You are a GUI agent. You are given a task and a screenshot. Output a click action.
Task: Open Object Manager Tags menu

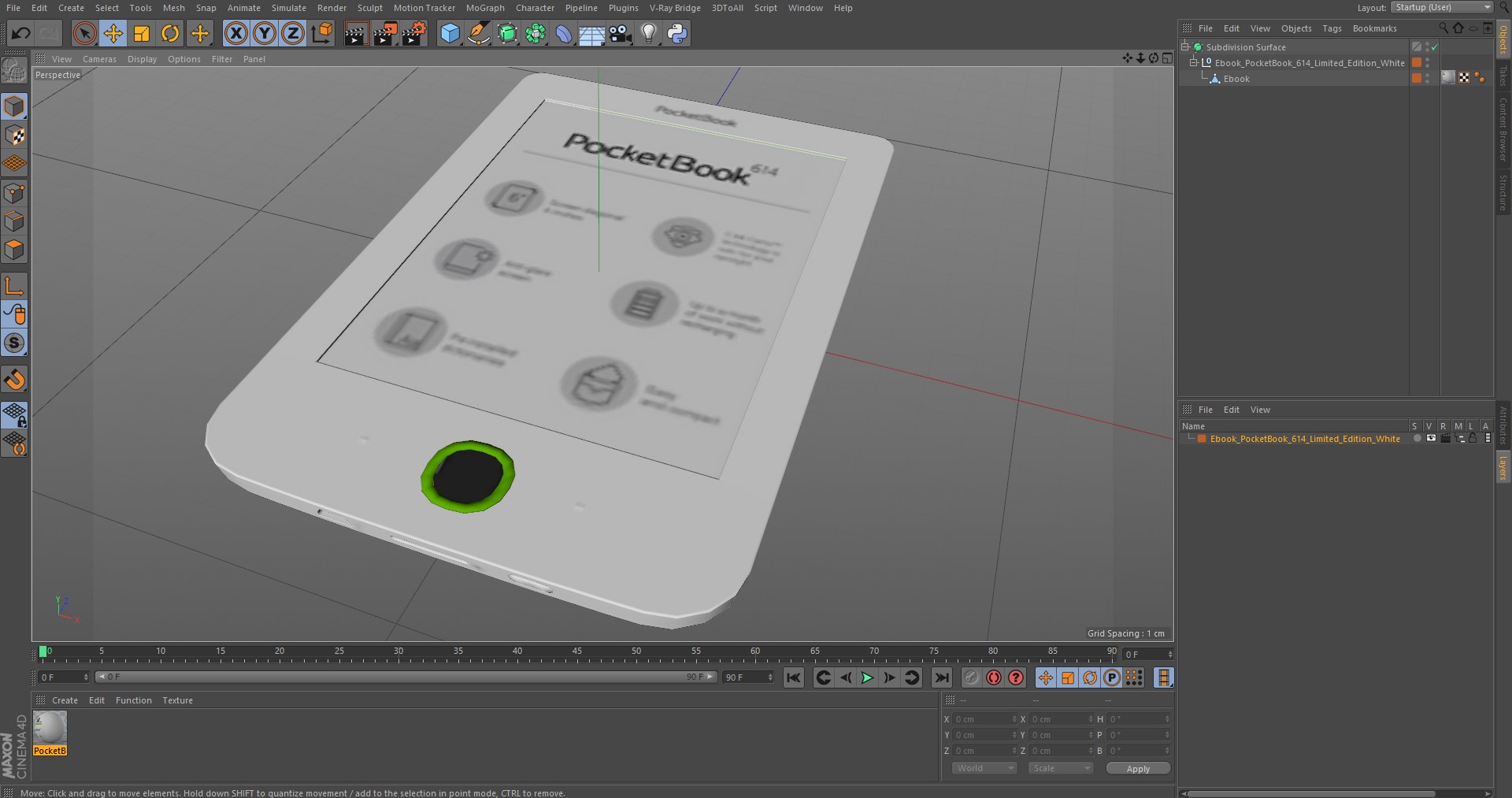point(1332,28)
